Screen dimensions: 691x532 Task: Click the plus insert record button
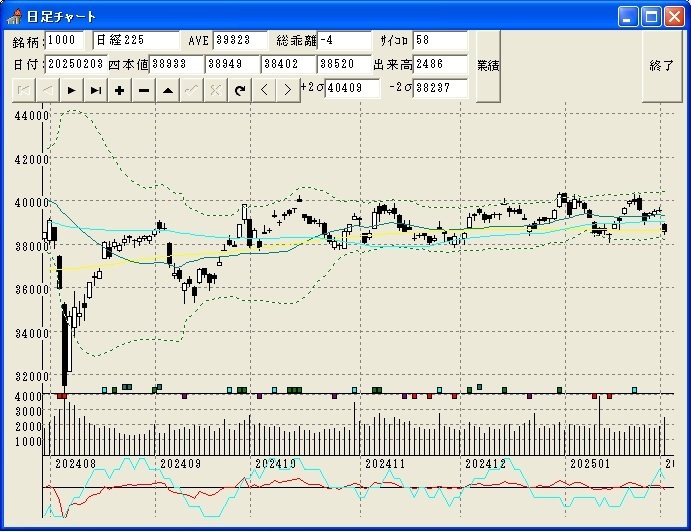[119, 90]
